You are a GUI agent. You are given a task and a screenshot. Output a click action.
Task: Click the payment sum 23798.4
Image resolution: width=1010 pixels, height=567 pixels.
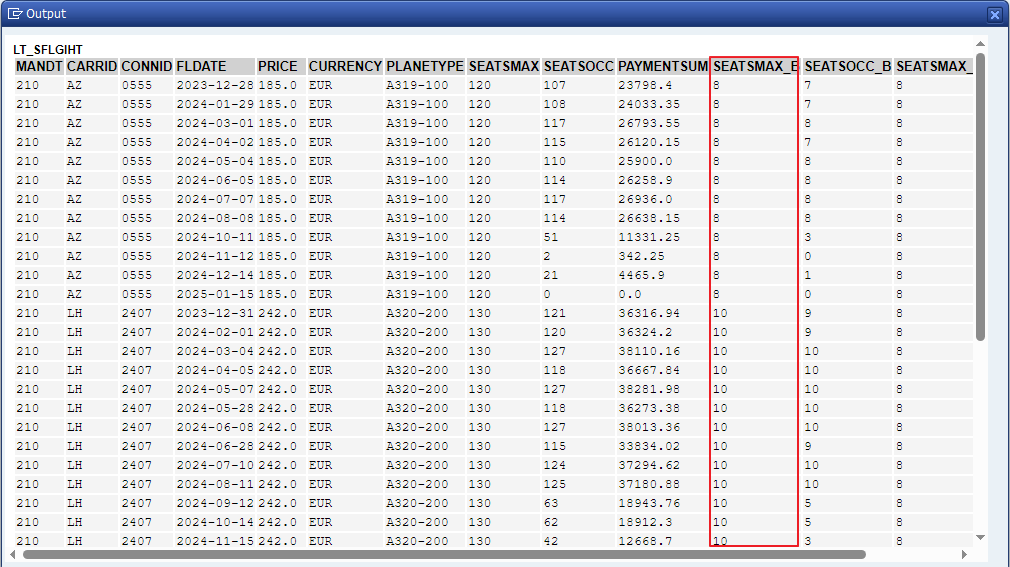pyautogui.click(x=645, y=85)
